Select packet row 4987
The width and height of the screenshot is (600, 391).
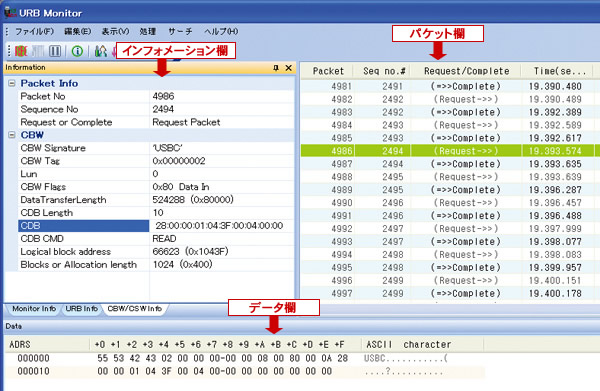[450, 164]
